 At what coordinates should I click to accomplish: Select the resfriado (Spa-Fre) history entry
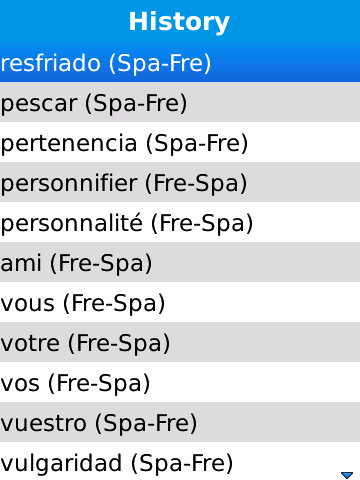(x=180, y=63)
